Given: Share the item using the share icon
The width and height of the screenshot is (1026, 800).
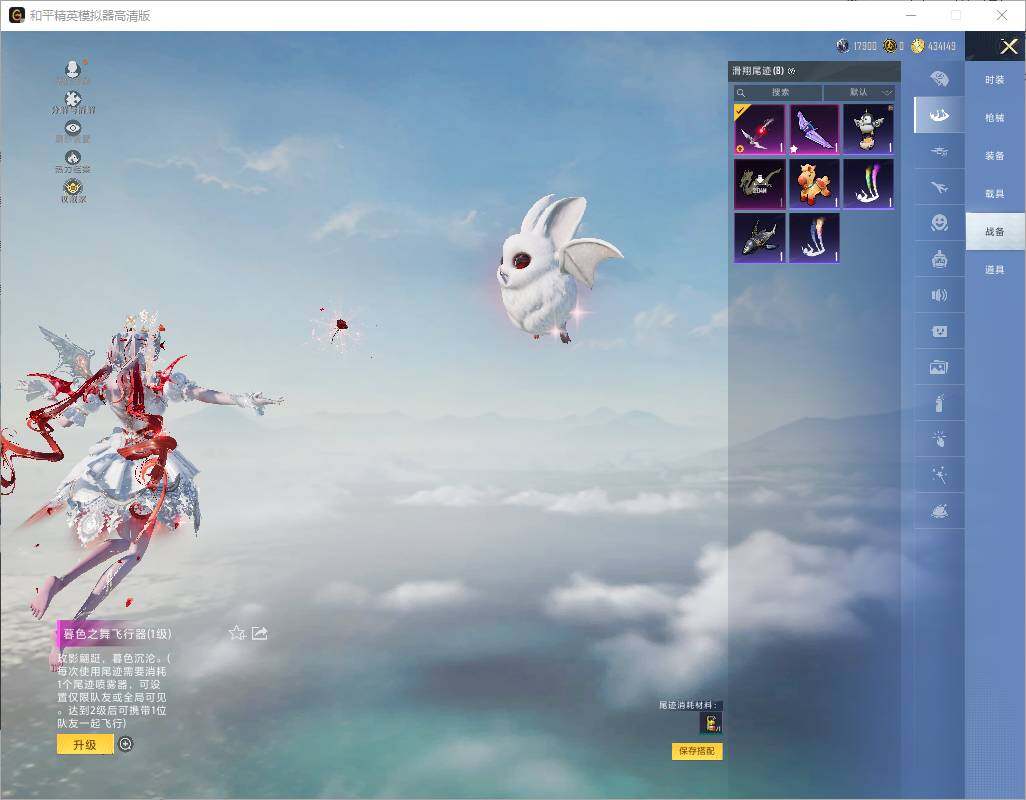Looking at the screenshot, I should pyautogui.click(x=260, y=633).
